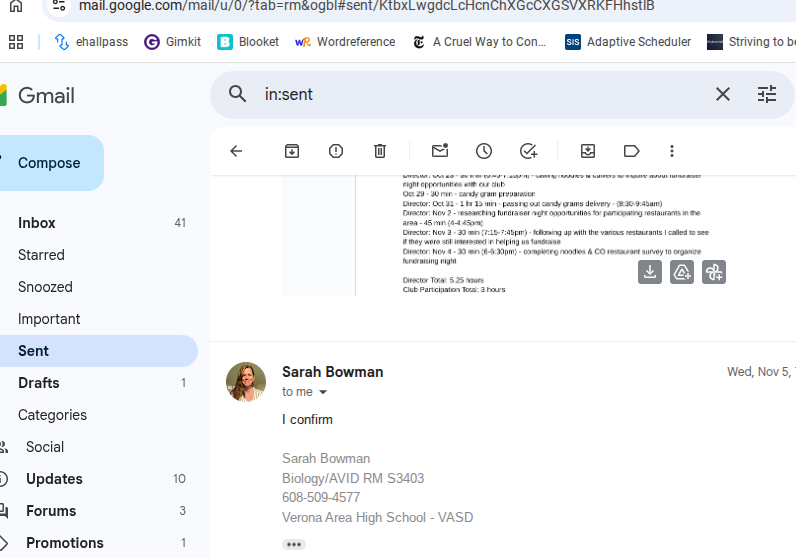Screen dimensions: 796x558
Task: Click the Gmail logo
Action: (38, 95)
